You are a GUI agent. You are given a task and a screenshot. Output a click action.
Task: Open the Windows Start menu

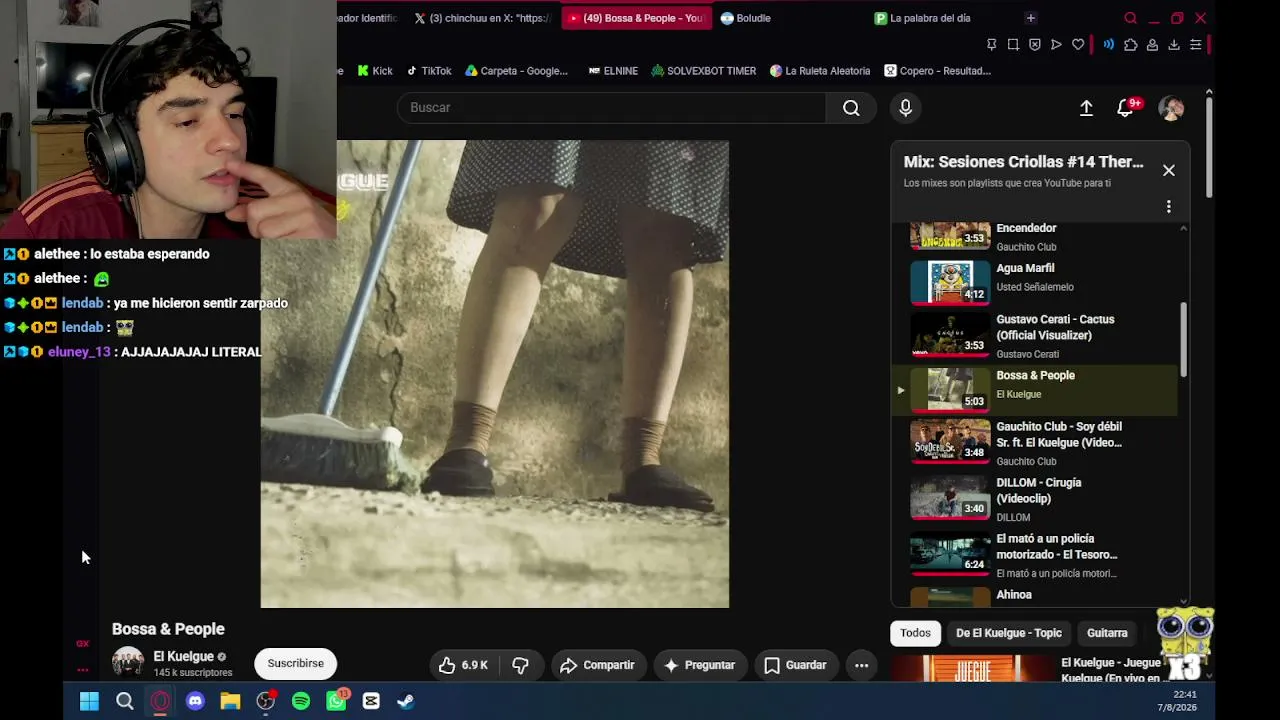coord(89,701)
